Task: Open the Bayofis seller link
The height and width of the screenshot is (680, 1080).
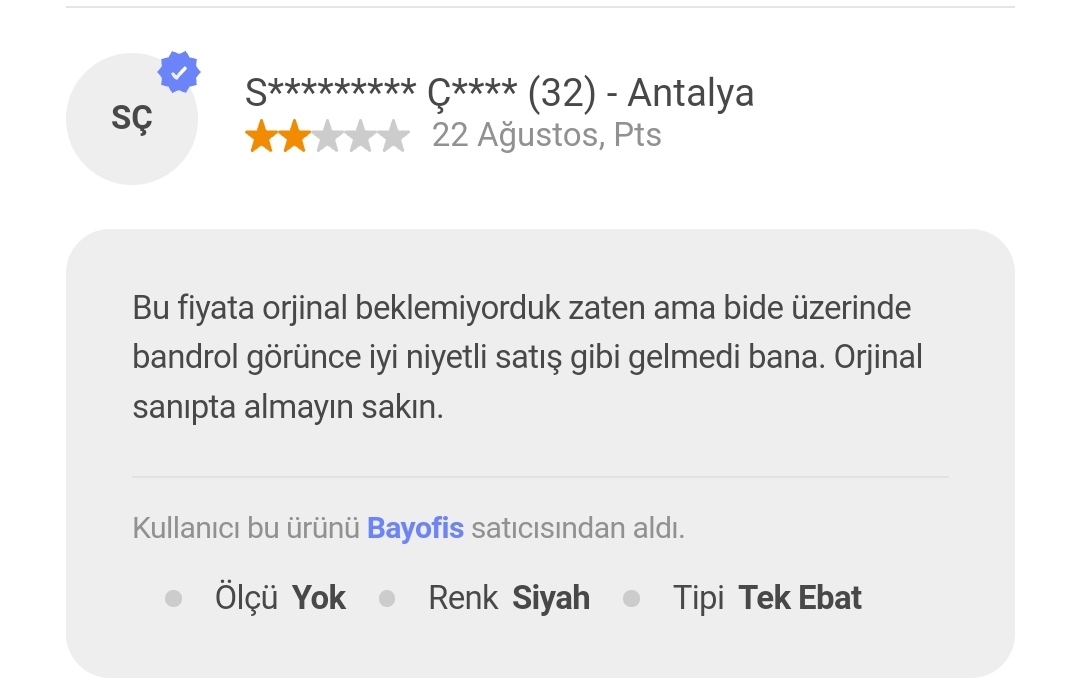Action: tap(415, 528)
